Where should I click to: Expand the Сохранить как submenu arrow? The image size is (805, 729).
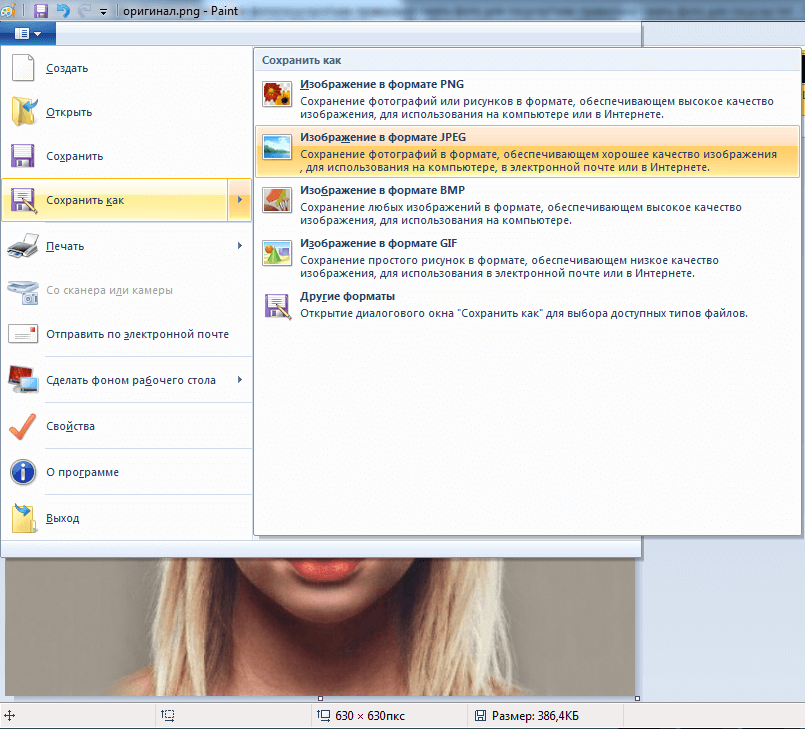click(240, 200)
